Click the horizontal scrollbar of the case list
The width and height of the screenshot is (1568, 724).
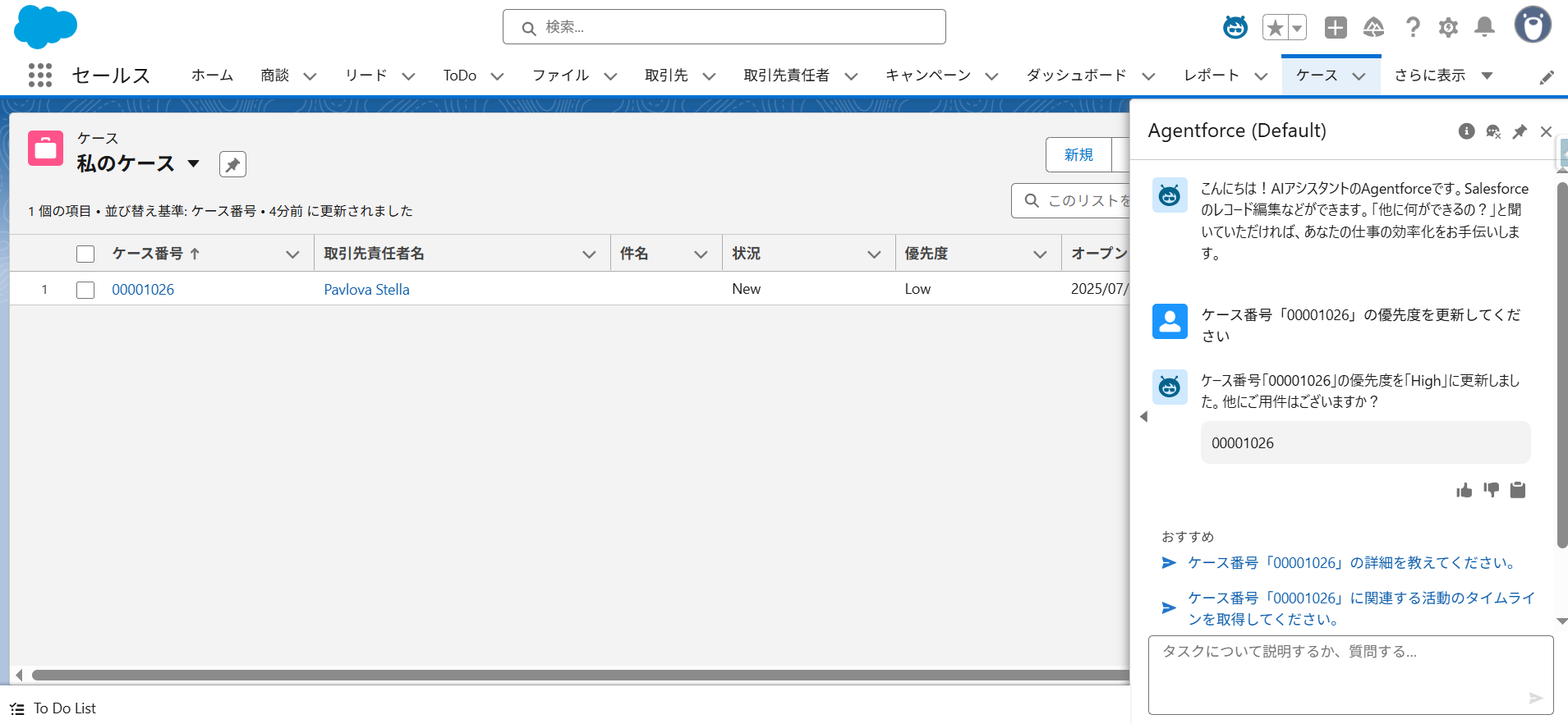coord(579,675)
